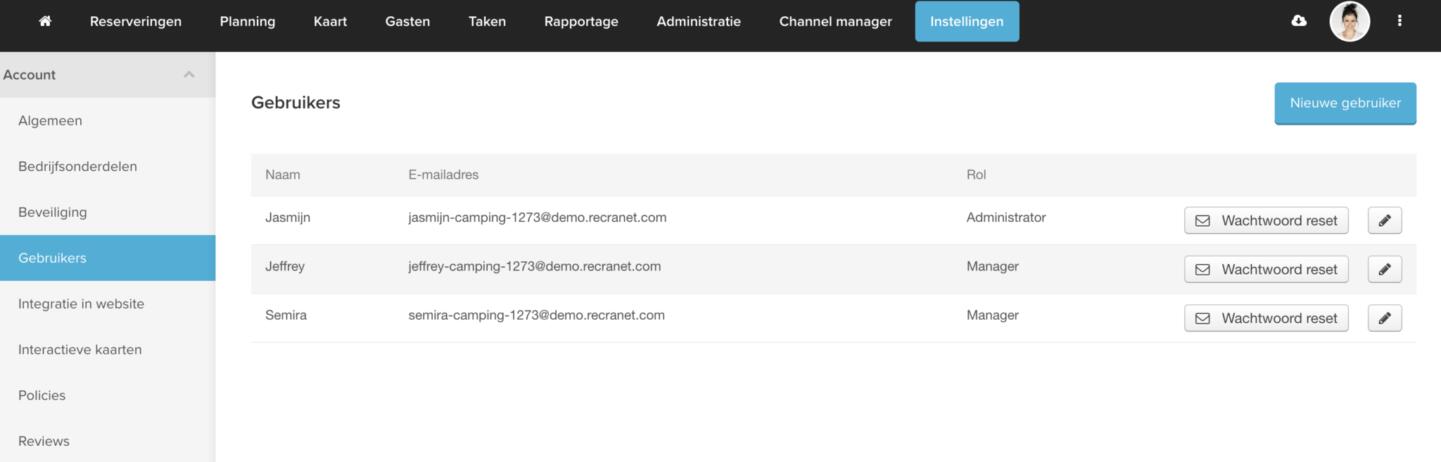Edit Jeffrey's user with pencil icon

pyautogui.click(x=1384, y=269)
